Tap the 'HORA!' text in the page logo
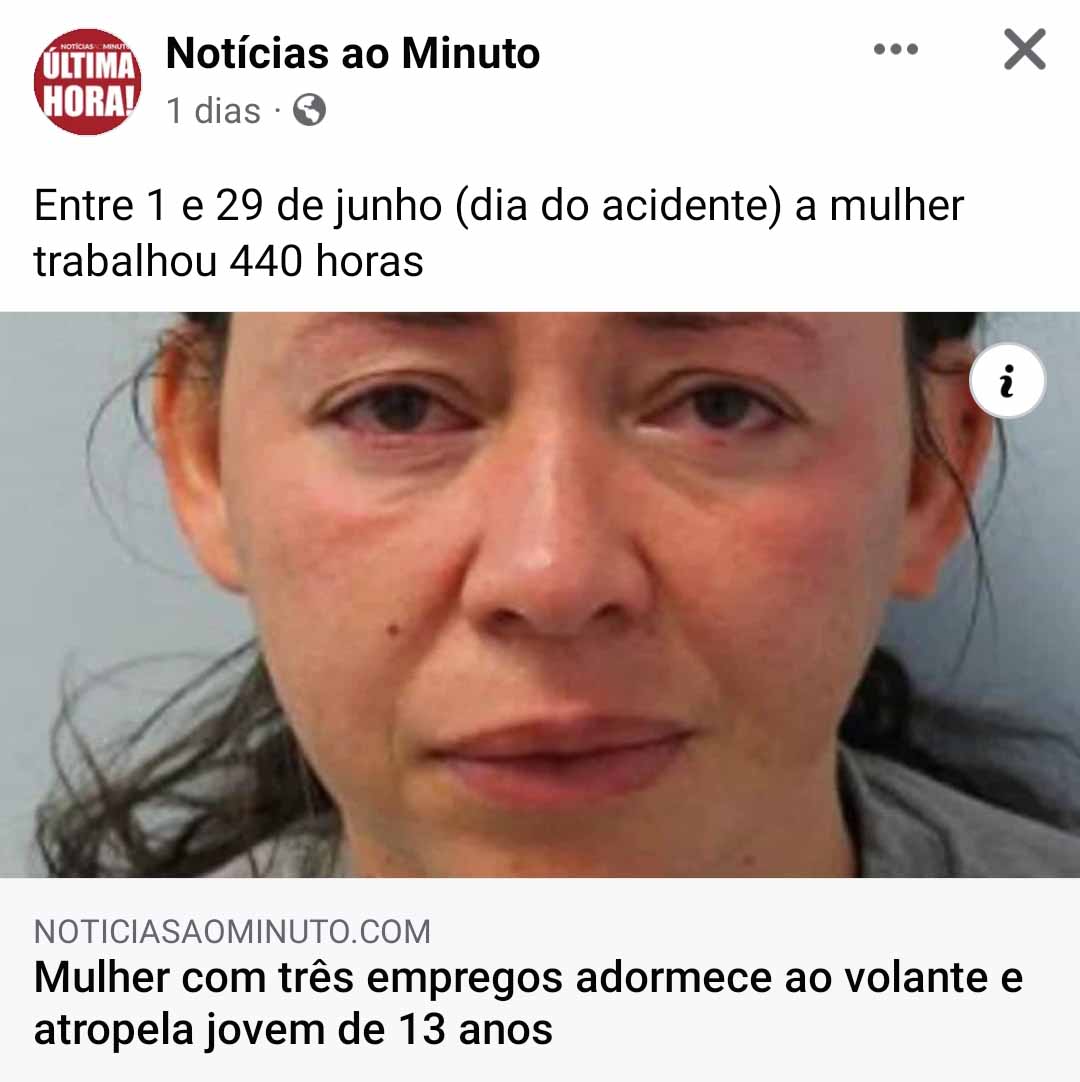 (x=88, y=101)
